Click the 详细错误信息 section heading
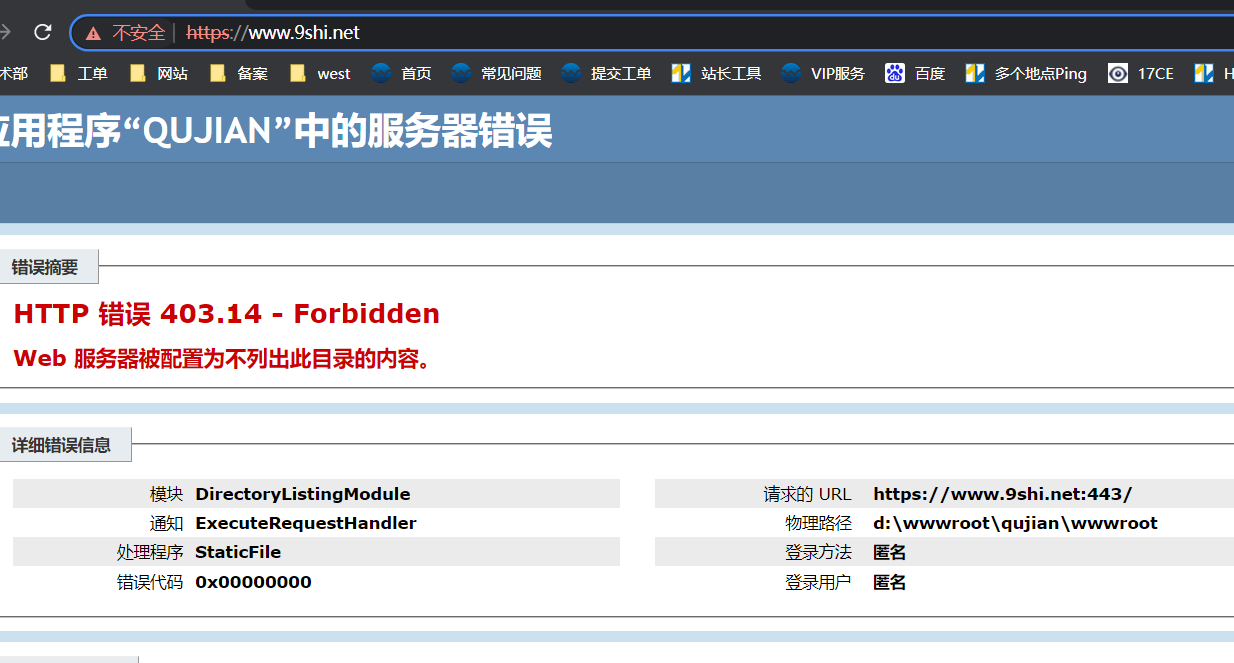Screen dimensions: 1234x663 coord(61,445)
